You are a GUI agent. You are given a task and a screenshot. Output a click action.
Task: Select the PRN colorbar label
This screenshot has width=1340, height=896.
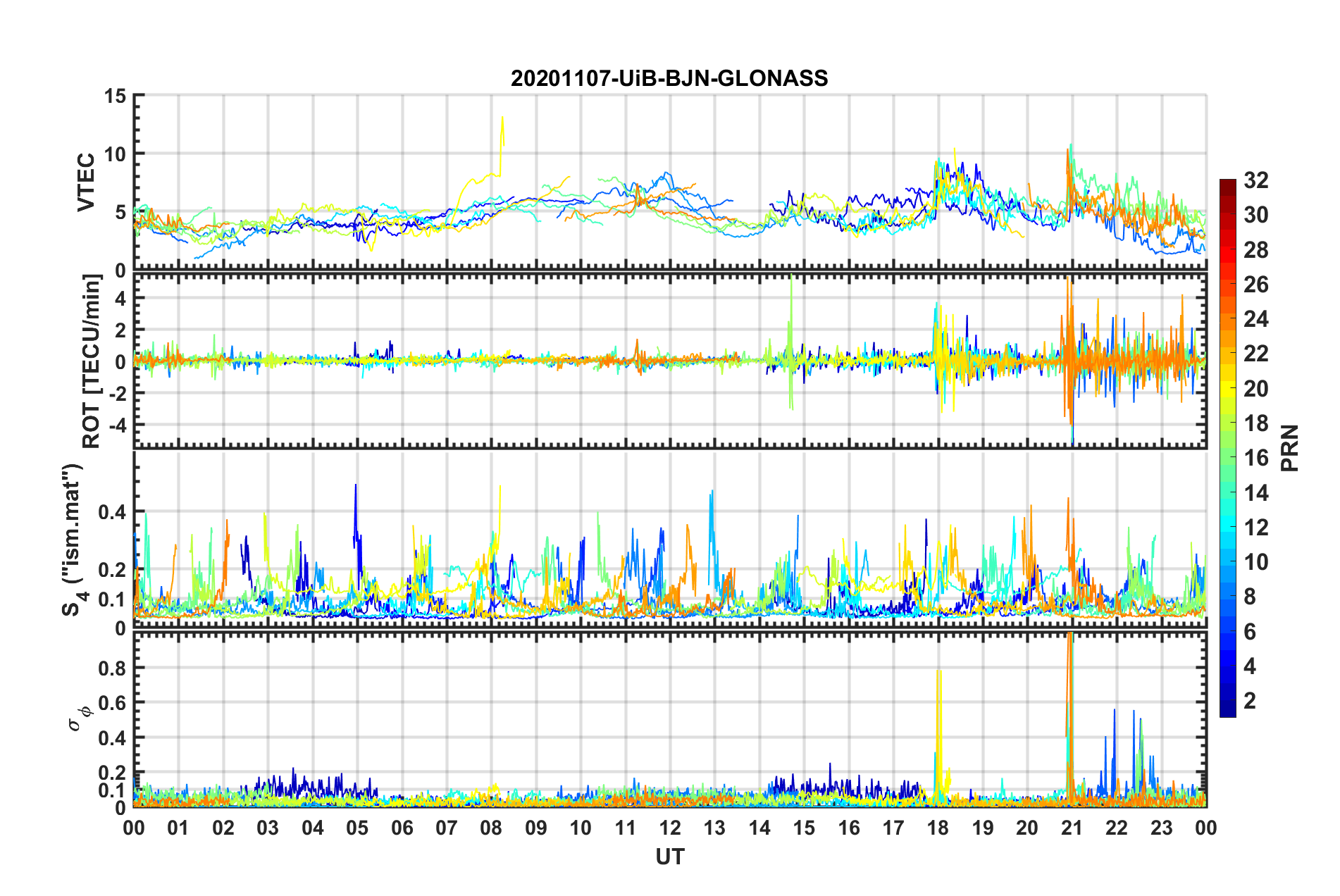(x=1291, y=448)
